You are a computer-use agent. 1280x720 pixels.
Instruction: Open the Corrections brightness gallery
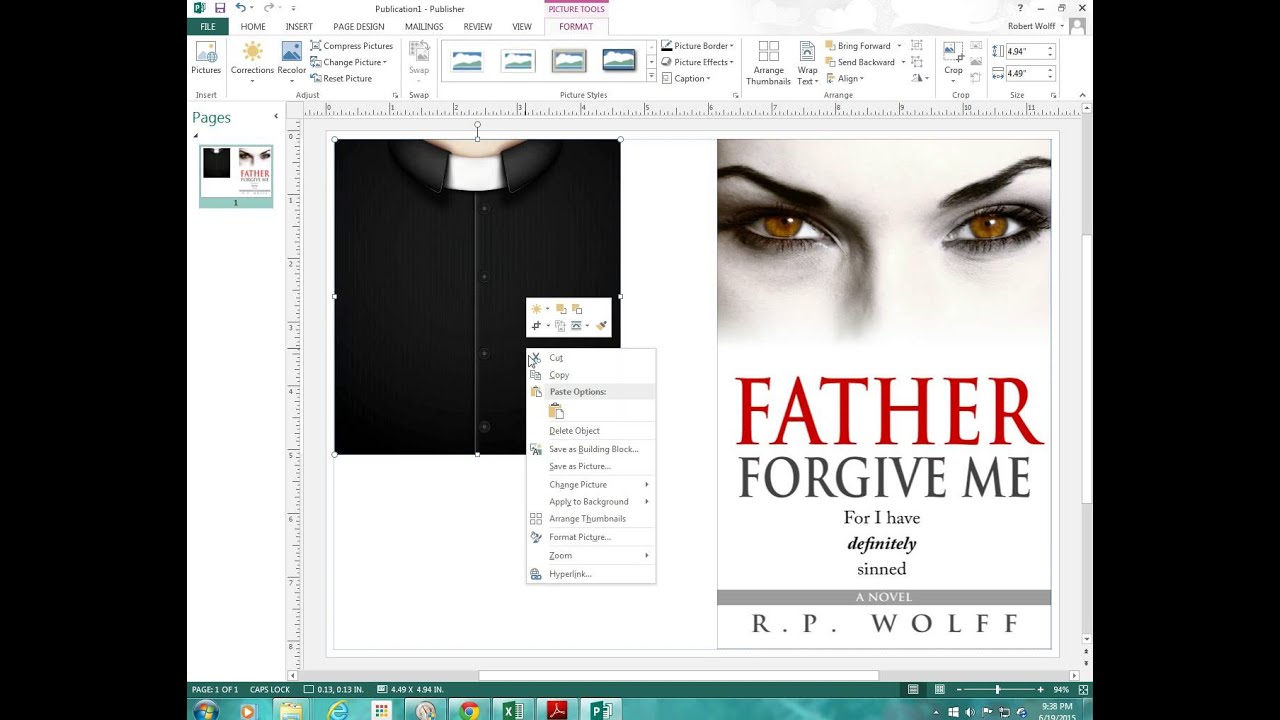[252, 60]
